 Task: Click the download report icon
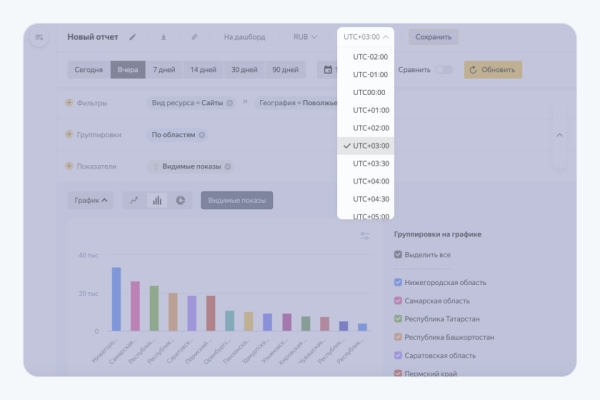coord(164,37)
